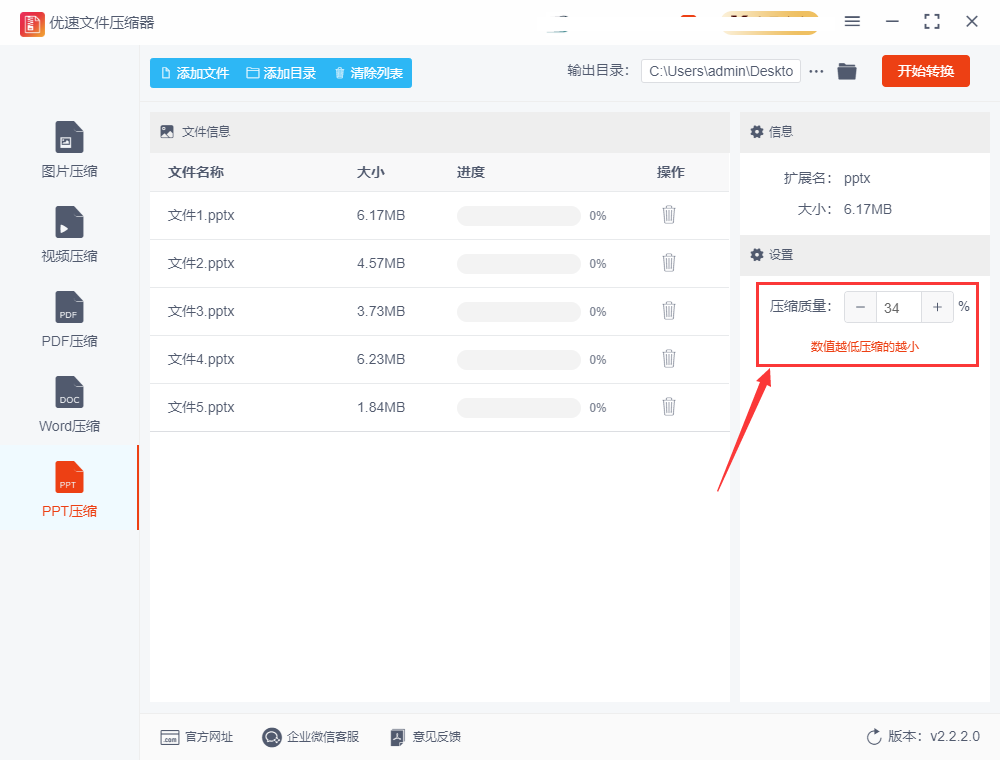This screenshot has width=1000, height=760.
Task: Click 添加目录 to add a folder
Action: [281, 73]
